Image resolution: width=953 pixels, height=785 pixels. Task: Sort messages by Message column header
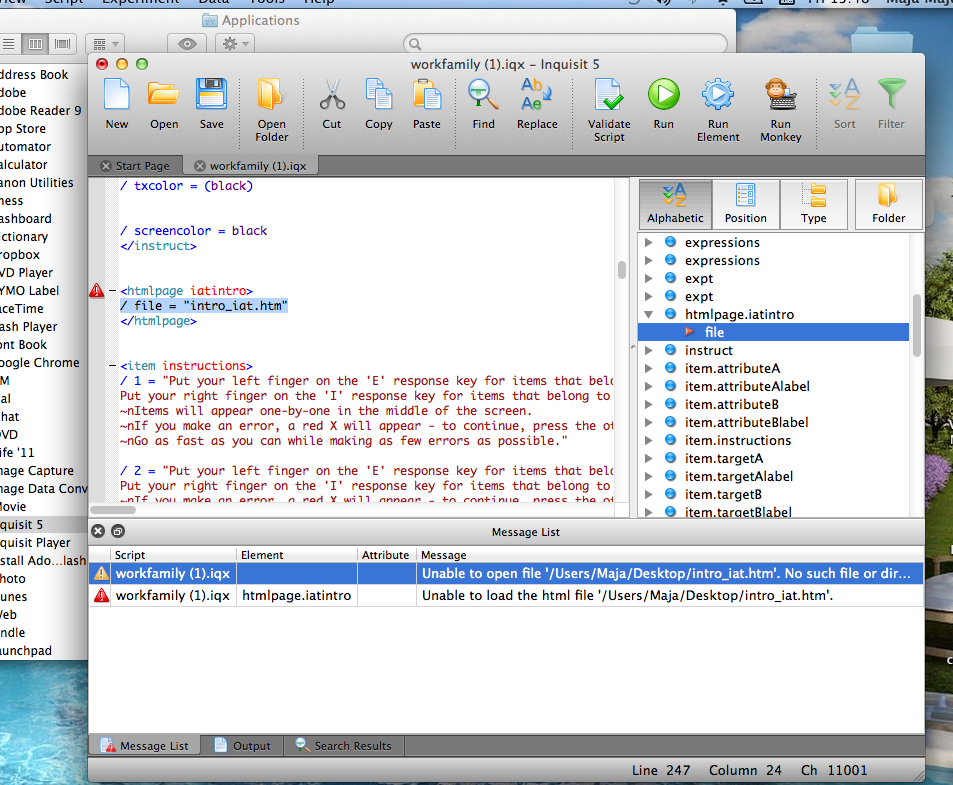[670, 555]
